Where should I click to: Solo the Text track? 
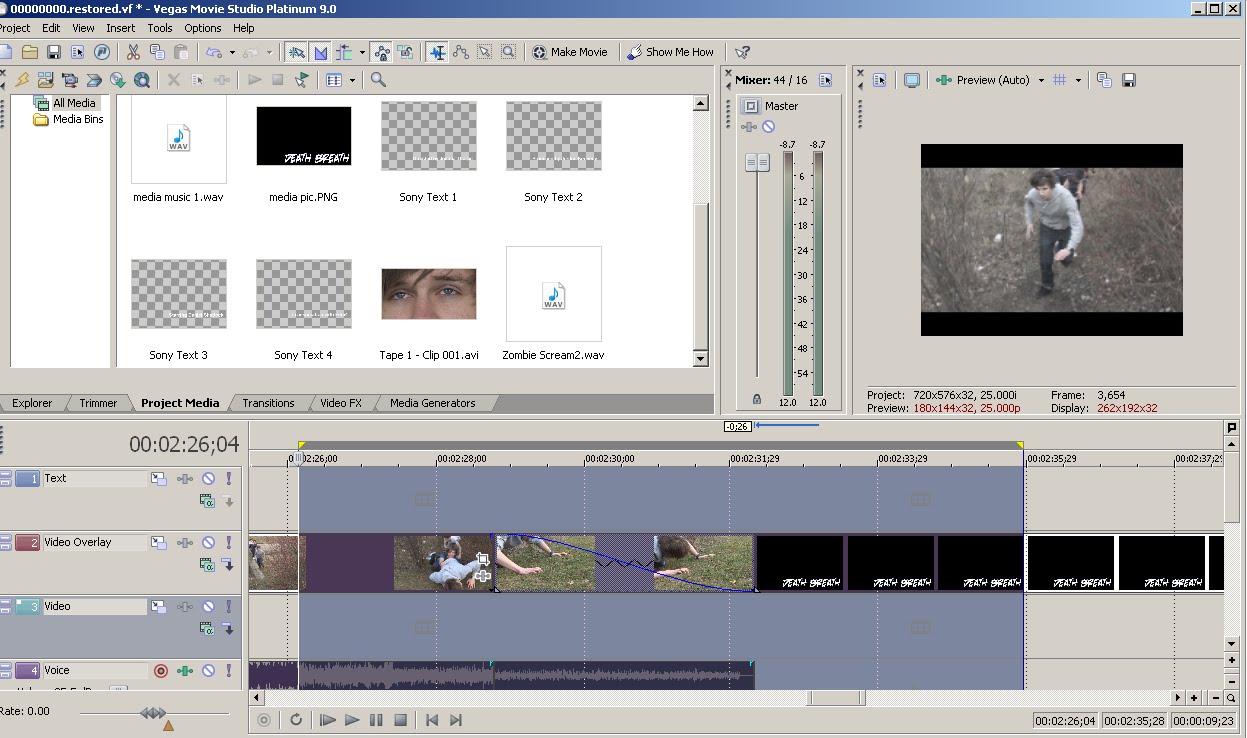pyautogui.click(x=229, y=479)
